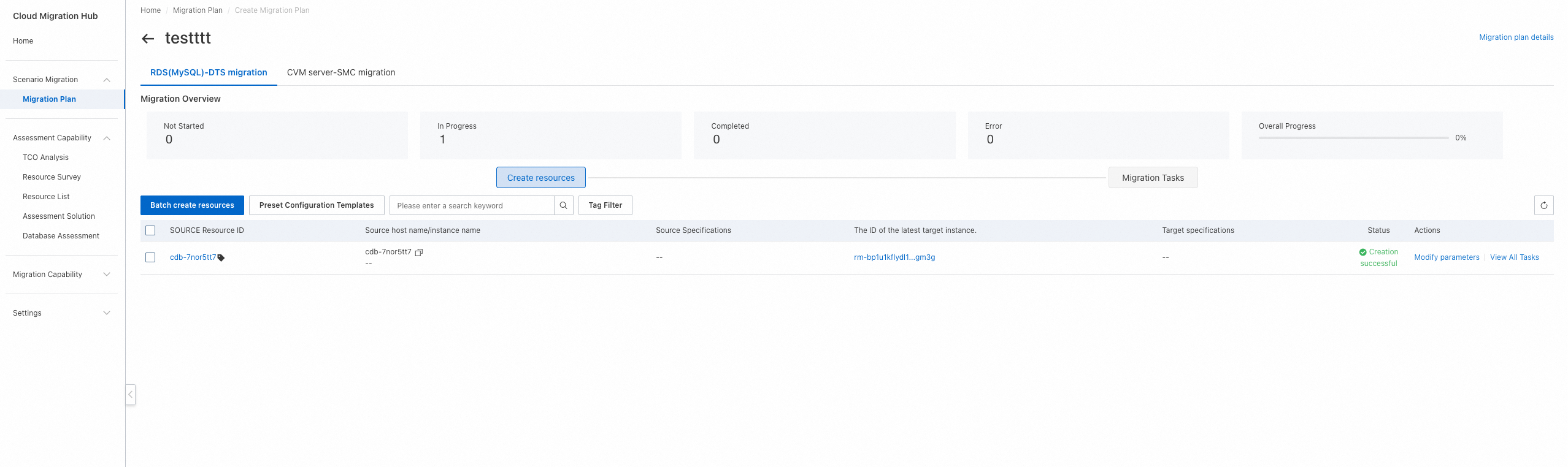Click the Cloud Migration Hub title
The width and height of the screenshot is (1568, 467).
tap(55, 16)
